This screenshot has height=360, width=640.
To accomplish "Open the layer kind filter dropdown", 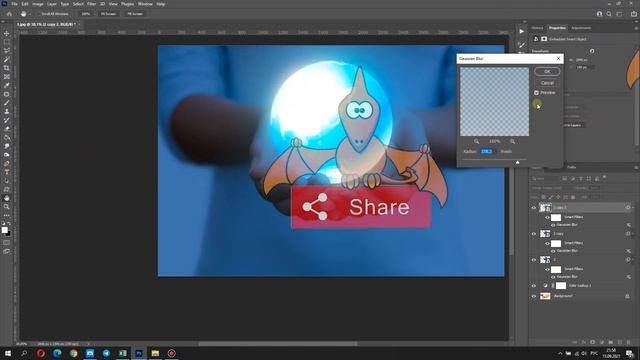I will click(x=546, y=178).
